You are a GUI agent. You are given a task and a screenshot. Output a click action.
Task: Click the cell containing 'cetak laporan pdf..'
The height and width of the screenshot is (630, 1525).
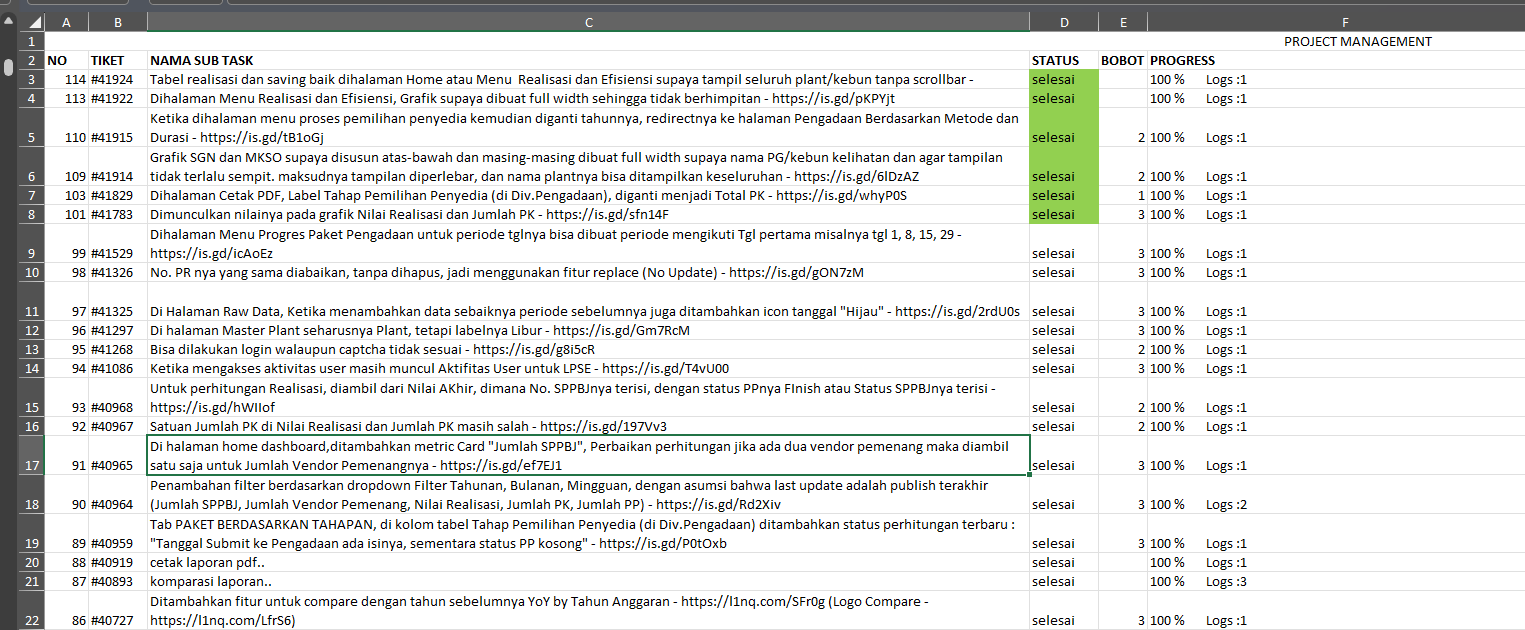(588, 563)
